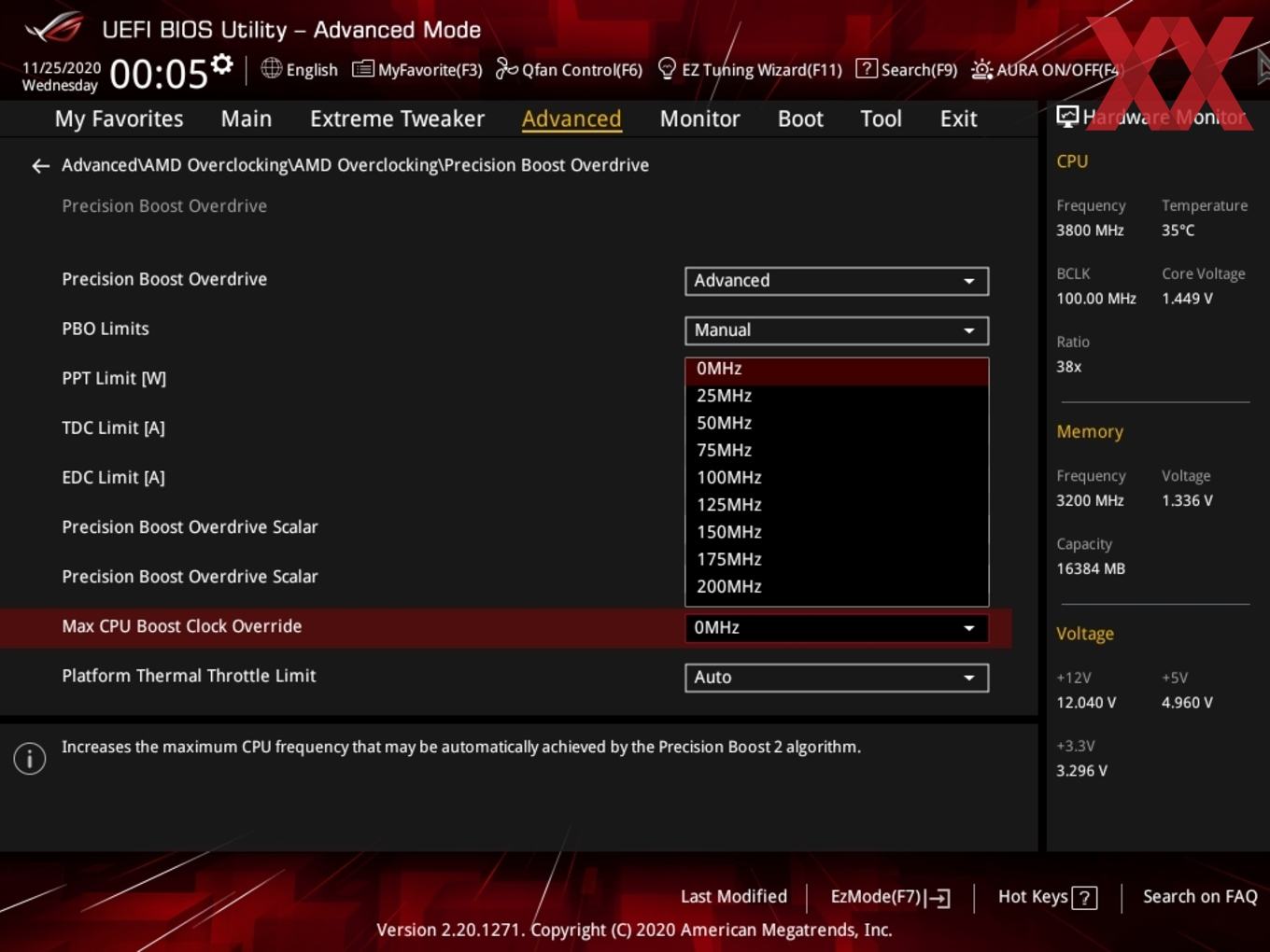Pick the 150MHz entry

click(837, 532)
